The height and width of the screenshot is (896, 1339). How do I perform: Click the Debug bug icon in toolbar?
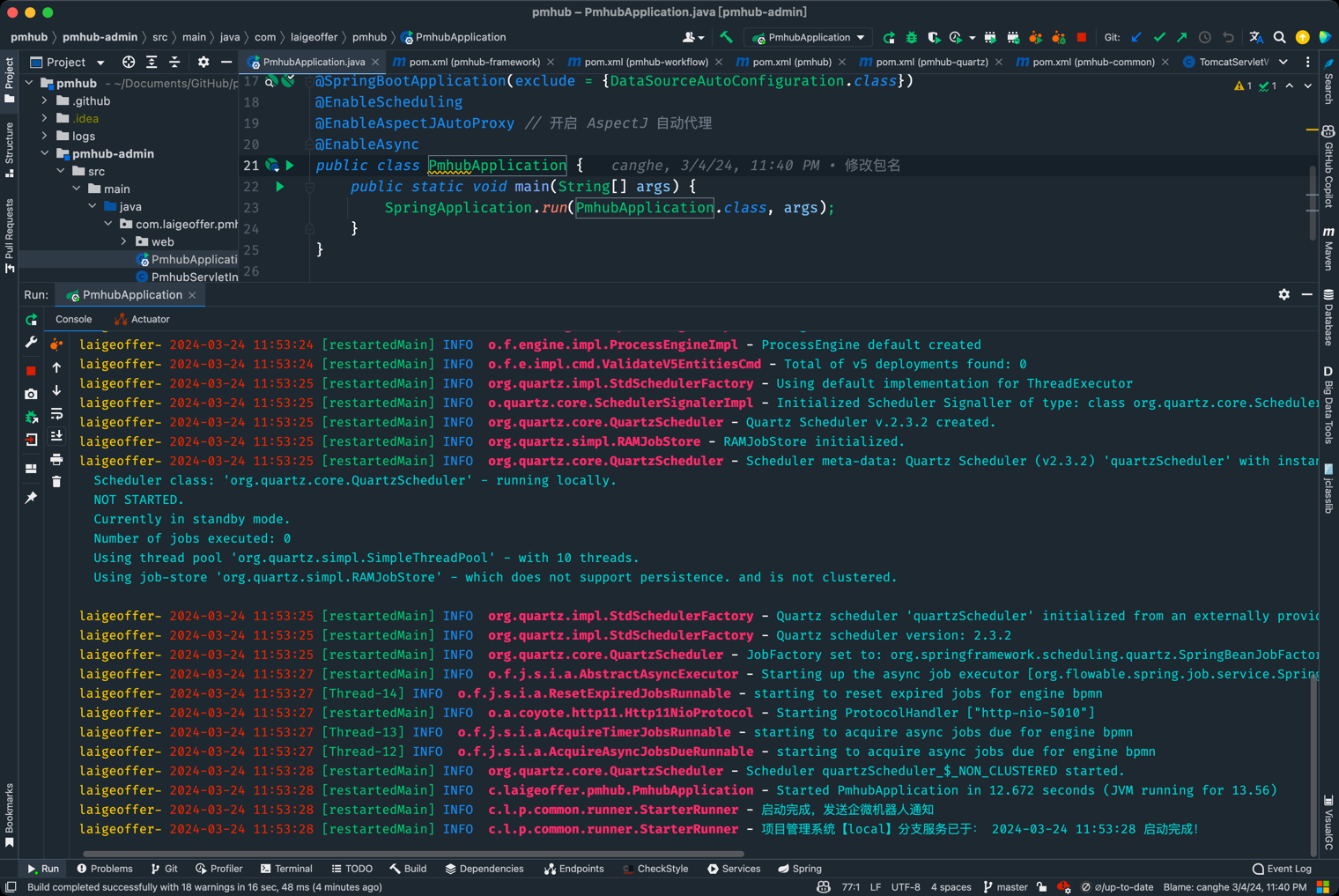(912, 37)
